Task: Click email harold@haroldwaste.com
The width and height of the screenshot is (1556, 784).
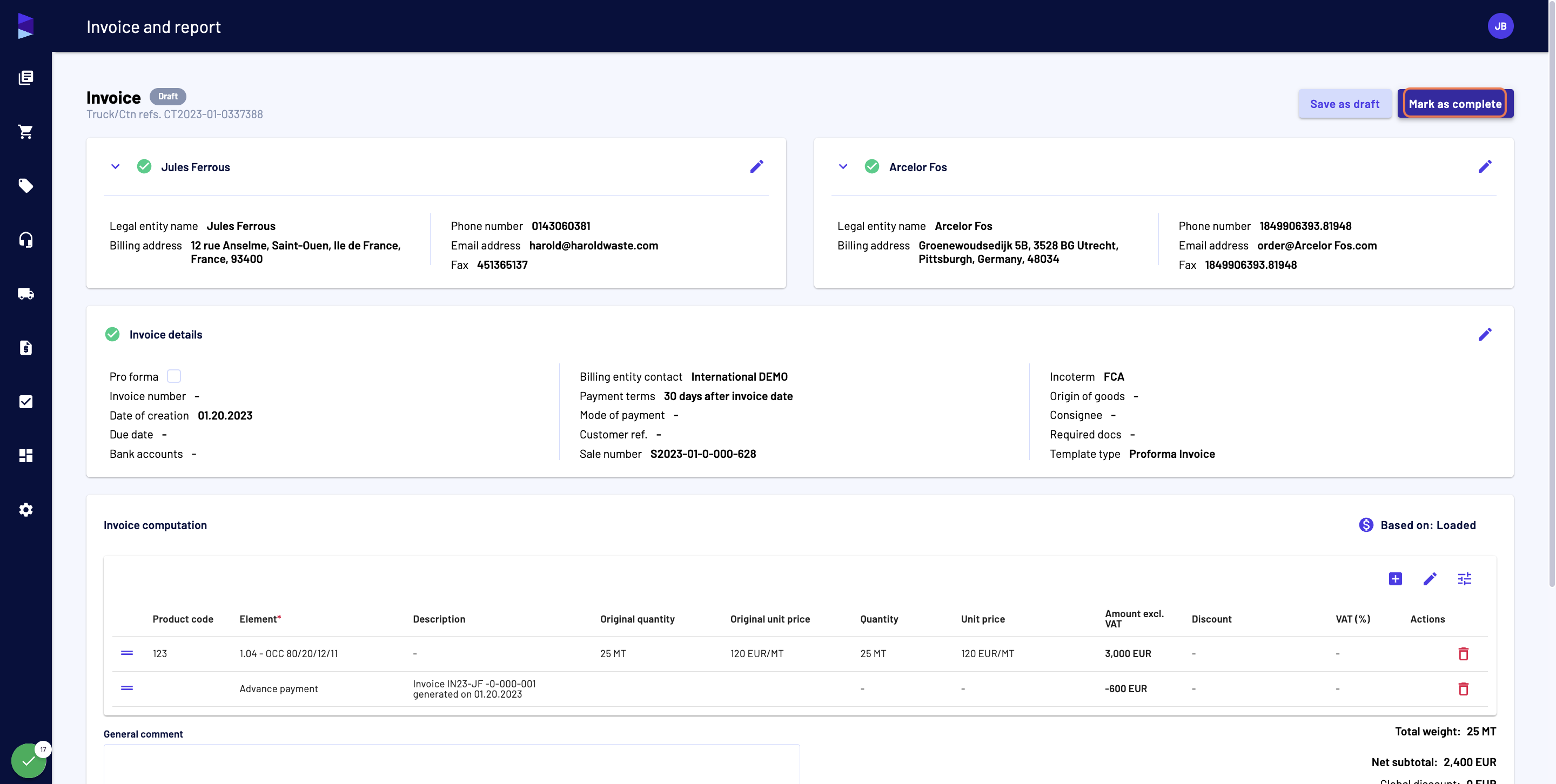Action: [593, 246]
